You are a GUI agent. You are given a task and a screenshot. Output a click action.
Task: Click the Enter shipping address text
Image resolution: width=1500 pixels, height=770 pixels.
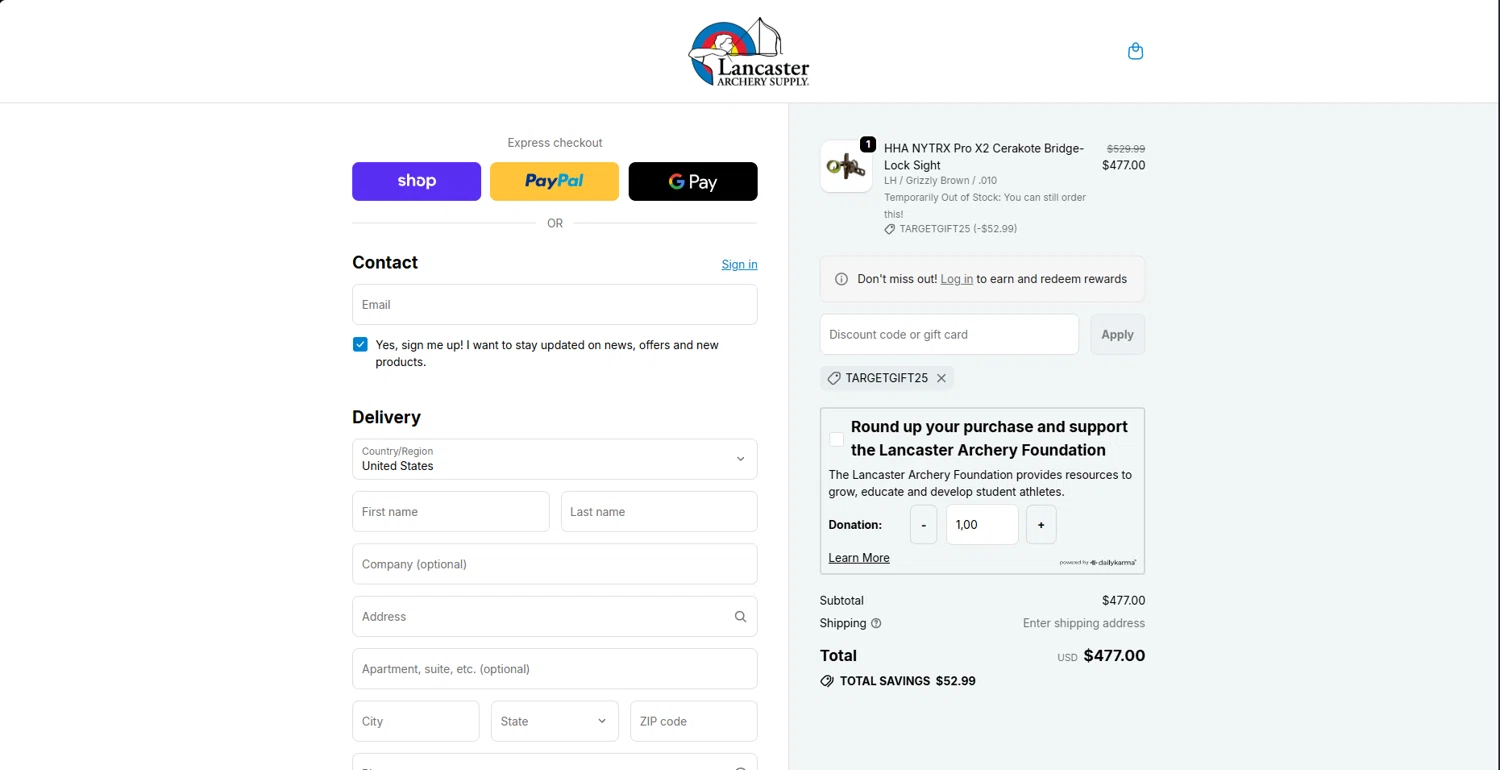point(1084,623)
